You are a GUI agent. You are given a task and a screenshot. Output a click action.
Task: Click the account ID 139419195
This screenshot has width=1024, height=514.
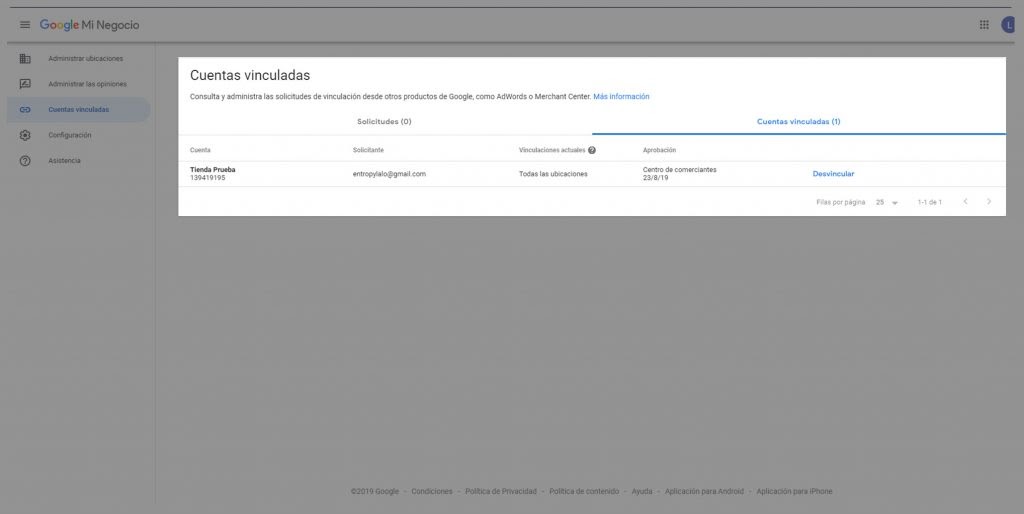[x=208, y=178]
